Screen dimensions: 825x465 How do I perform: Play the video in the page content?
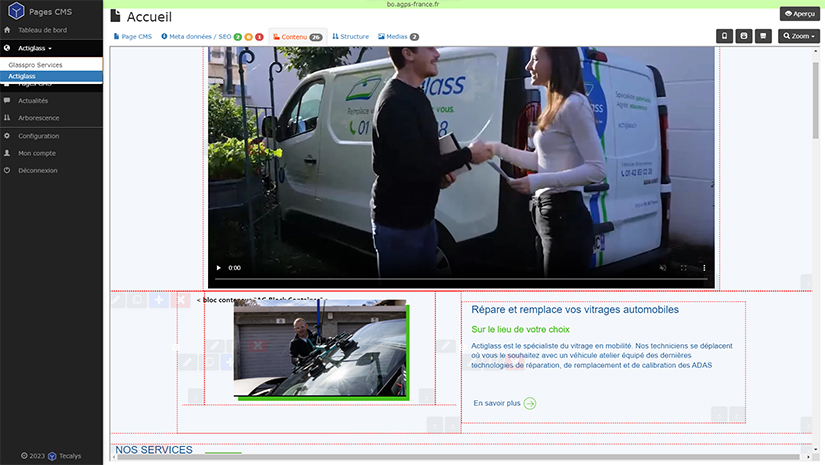218,268
